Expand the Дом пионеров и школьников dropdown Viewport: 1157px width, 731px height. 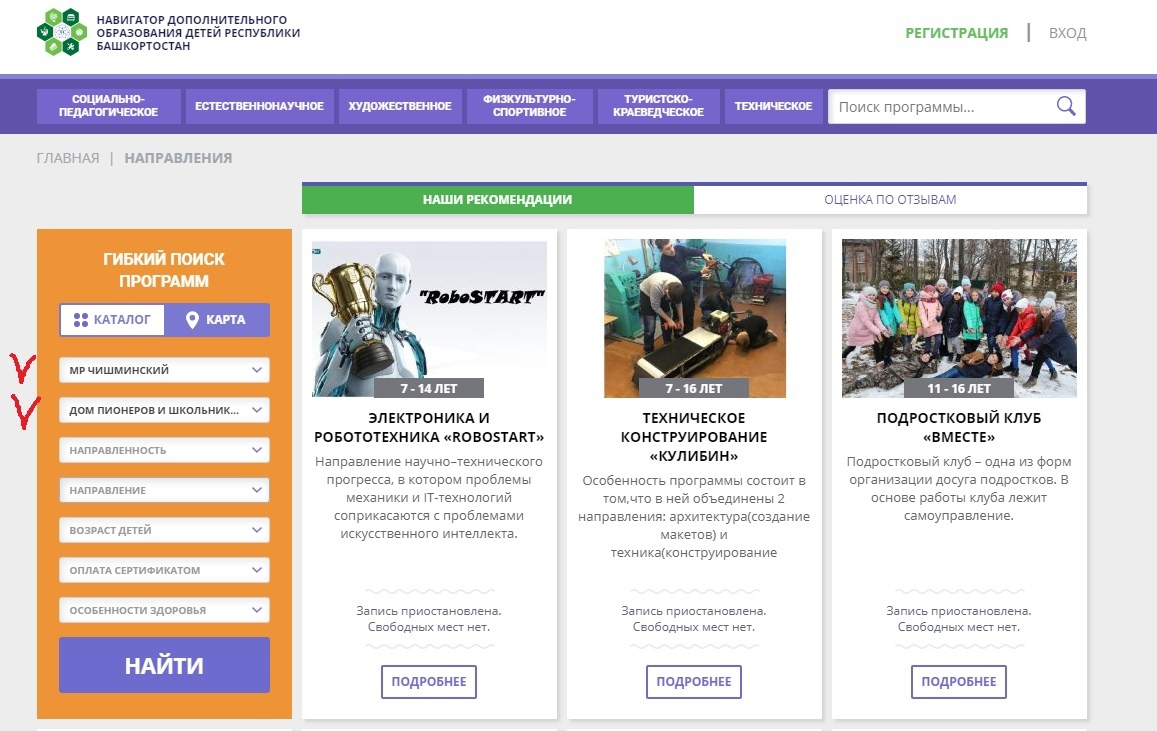click(x=164, y=410)
